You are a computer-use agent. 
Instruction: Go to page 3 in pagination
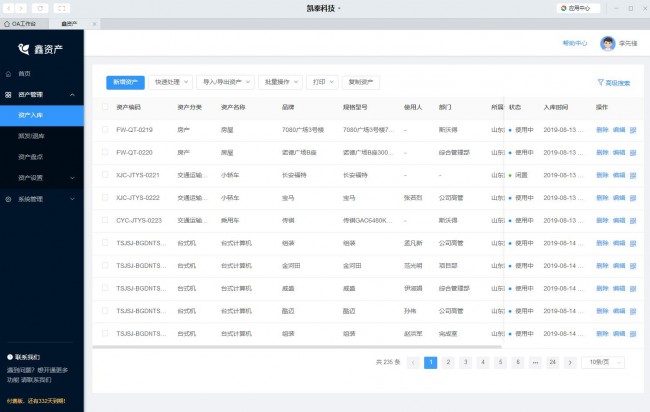click(465, 362)
